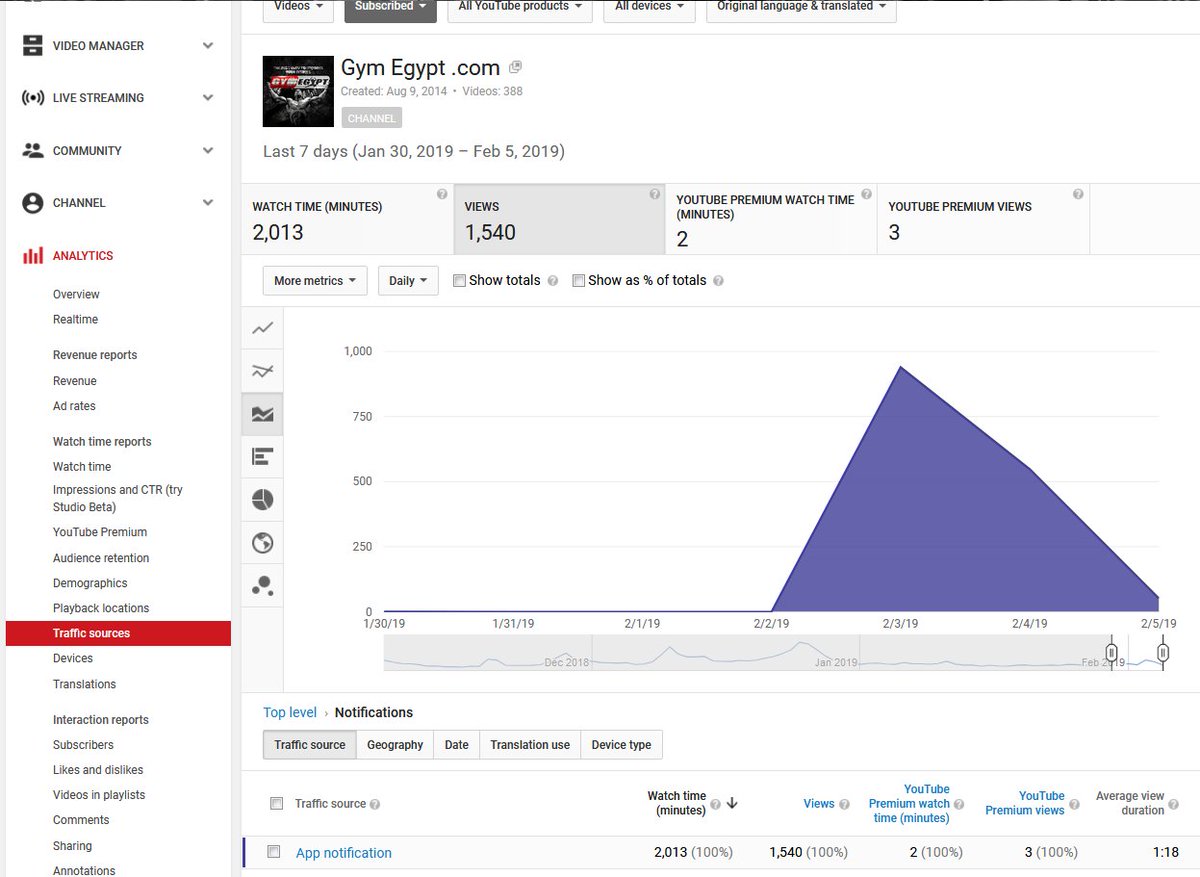
Task: Click help icon beside Average view duration
Action: point(1174,804)
